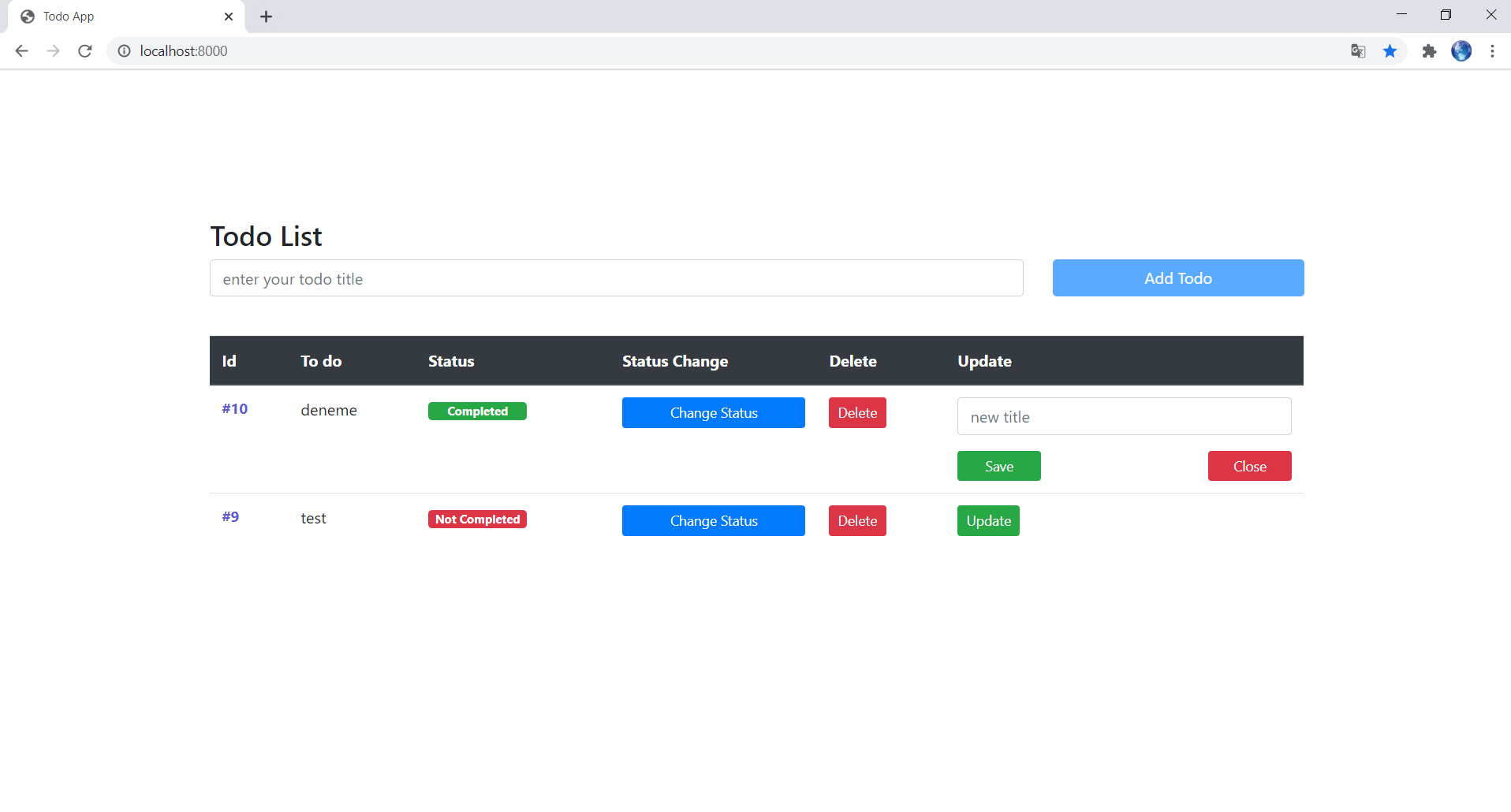Click the browser forward arrow
This screenshot has height=812, width=1511.
[x=53, y=51]
